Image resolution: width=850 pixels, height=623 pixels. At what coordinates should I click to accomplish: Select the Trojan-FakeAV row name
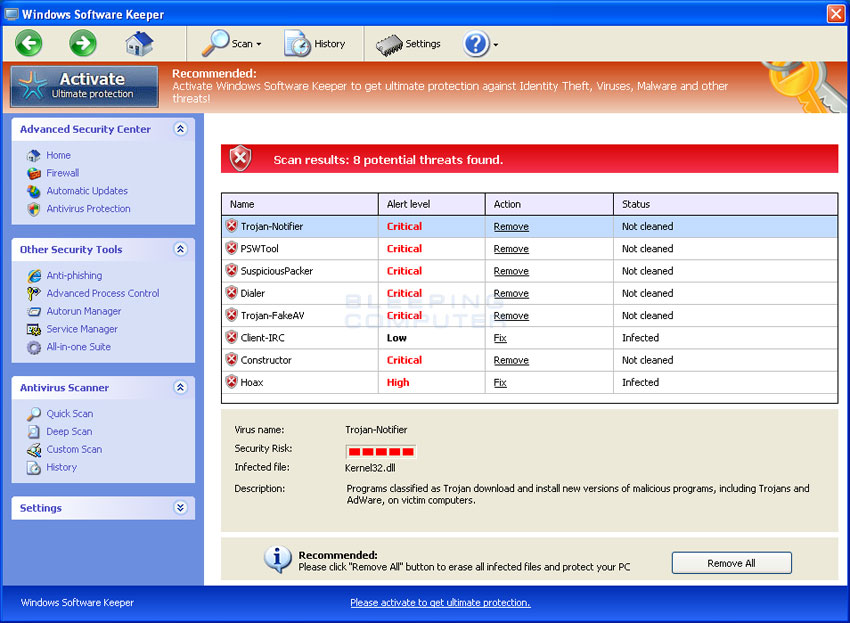pyautogui.click(x=272, y=316)
